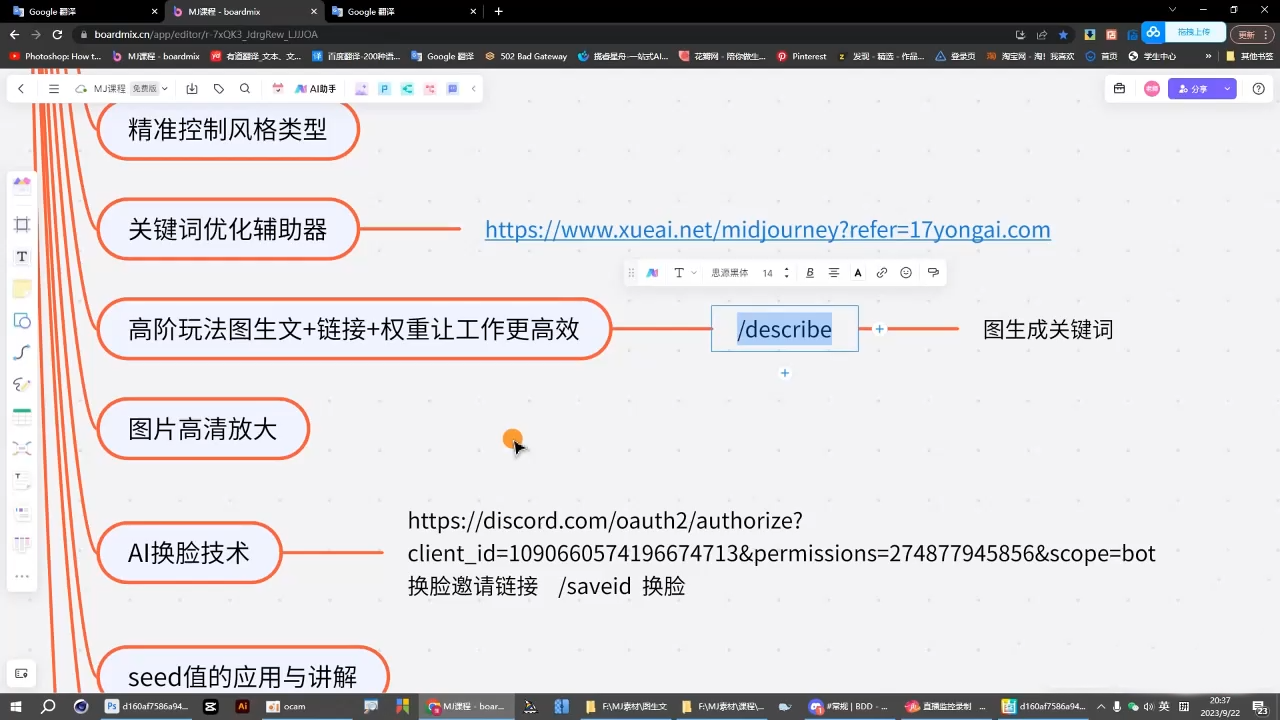This screenshot has width=1280, height=720.
Task: Expand the arrow next to share button
Action: pyautogui.click(x=1227, y=89)
